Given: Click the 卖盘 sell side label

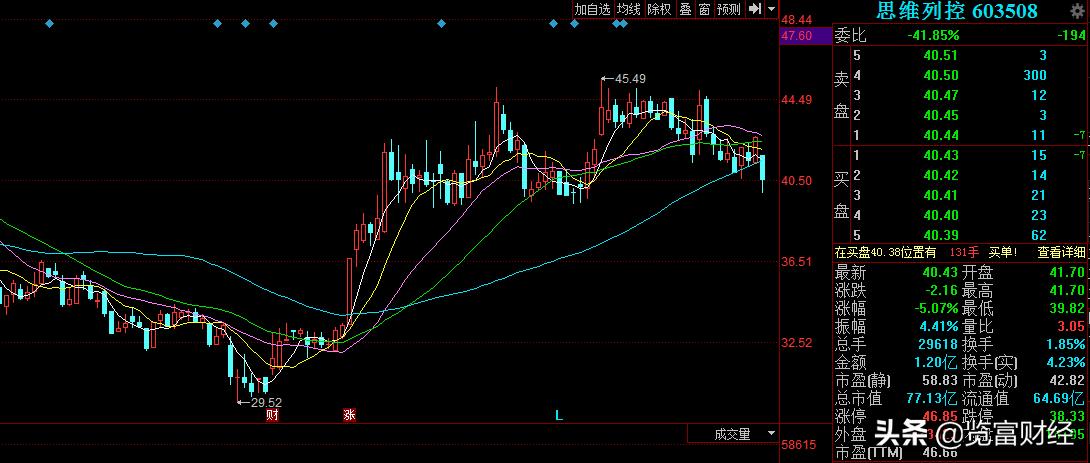Looking at the screenshot, I should pos(842,95).
